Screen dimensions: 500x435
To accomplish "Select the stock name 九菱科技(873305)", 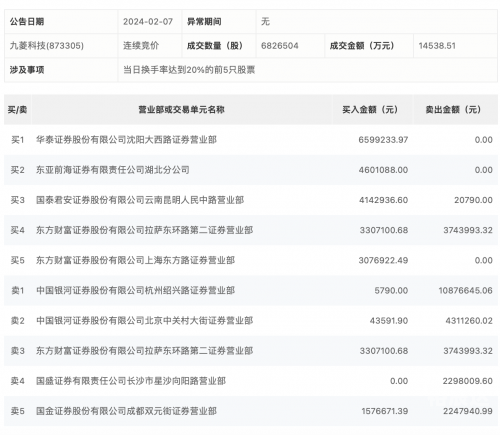I will click(x=47, y=46).
